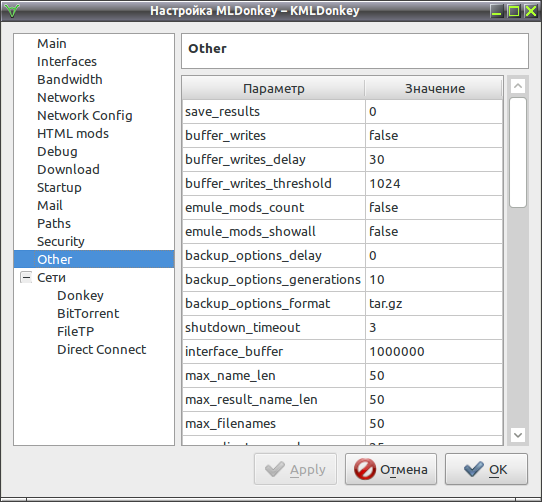This screenshot has height=502, width=542.
Task: Select the Сети tree item label
Action: tap(51, 277)
